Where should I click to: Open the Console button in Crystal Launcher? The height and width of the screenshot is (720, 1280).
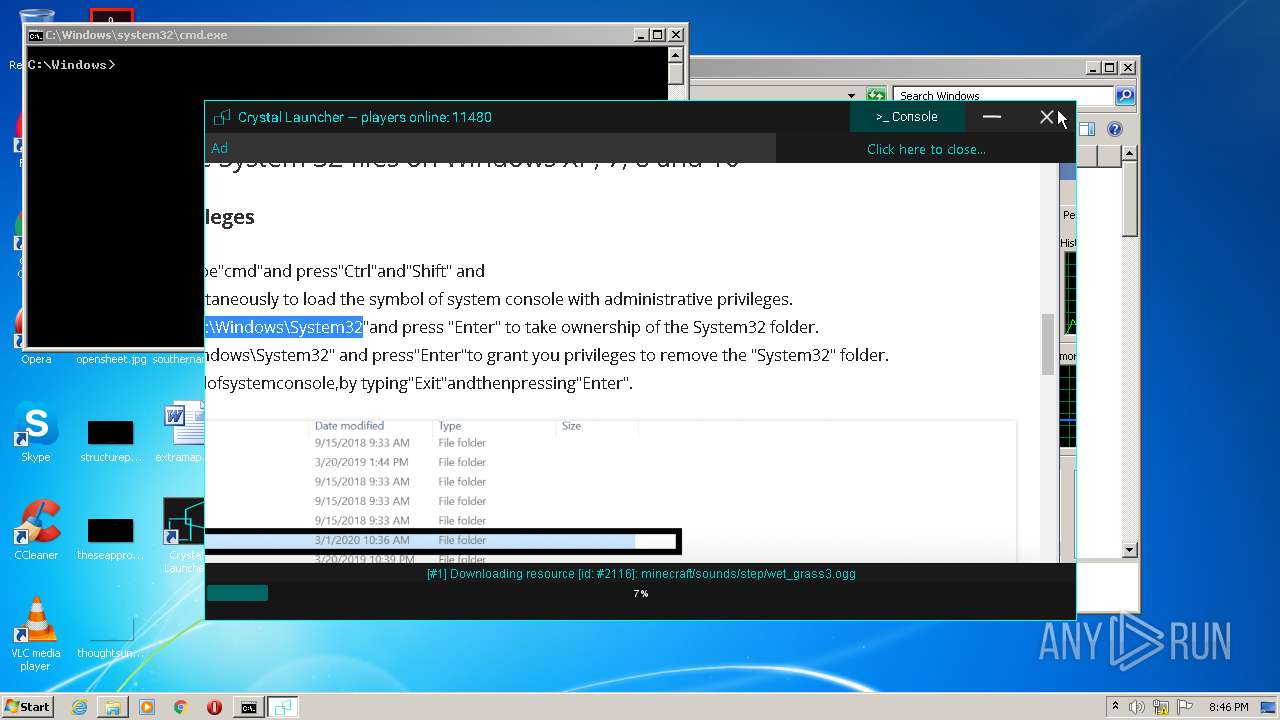click(907, 117)
